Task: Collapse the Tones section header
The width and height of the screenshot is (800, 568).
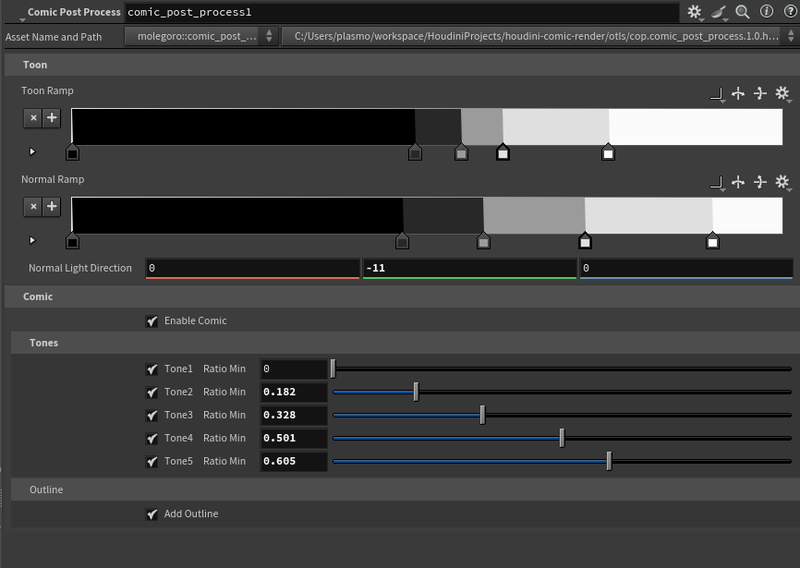Action: point(44,343)
